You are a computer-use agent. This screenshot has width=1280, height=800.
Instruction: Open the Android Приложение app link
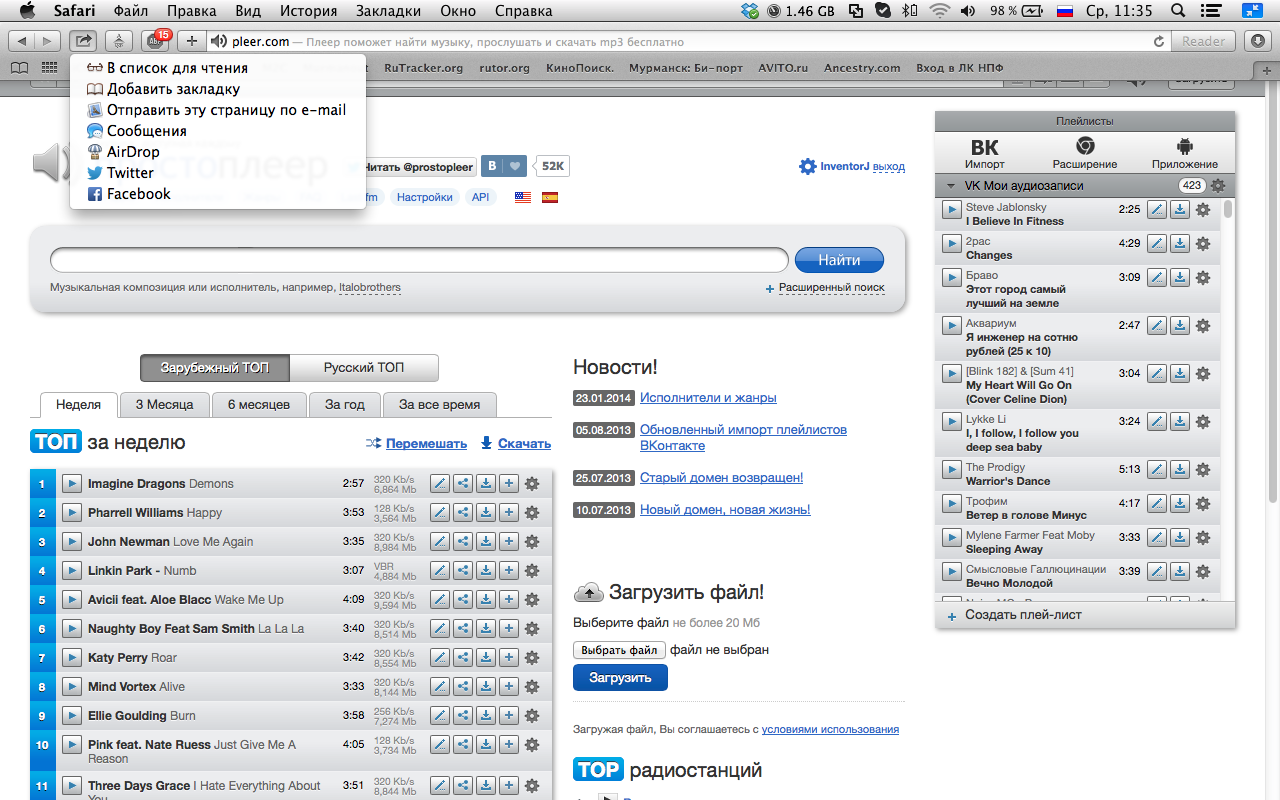coord(1185,153)
